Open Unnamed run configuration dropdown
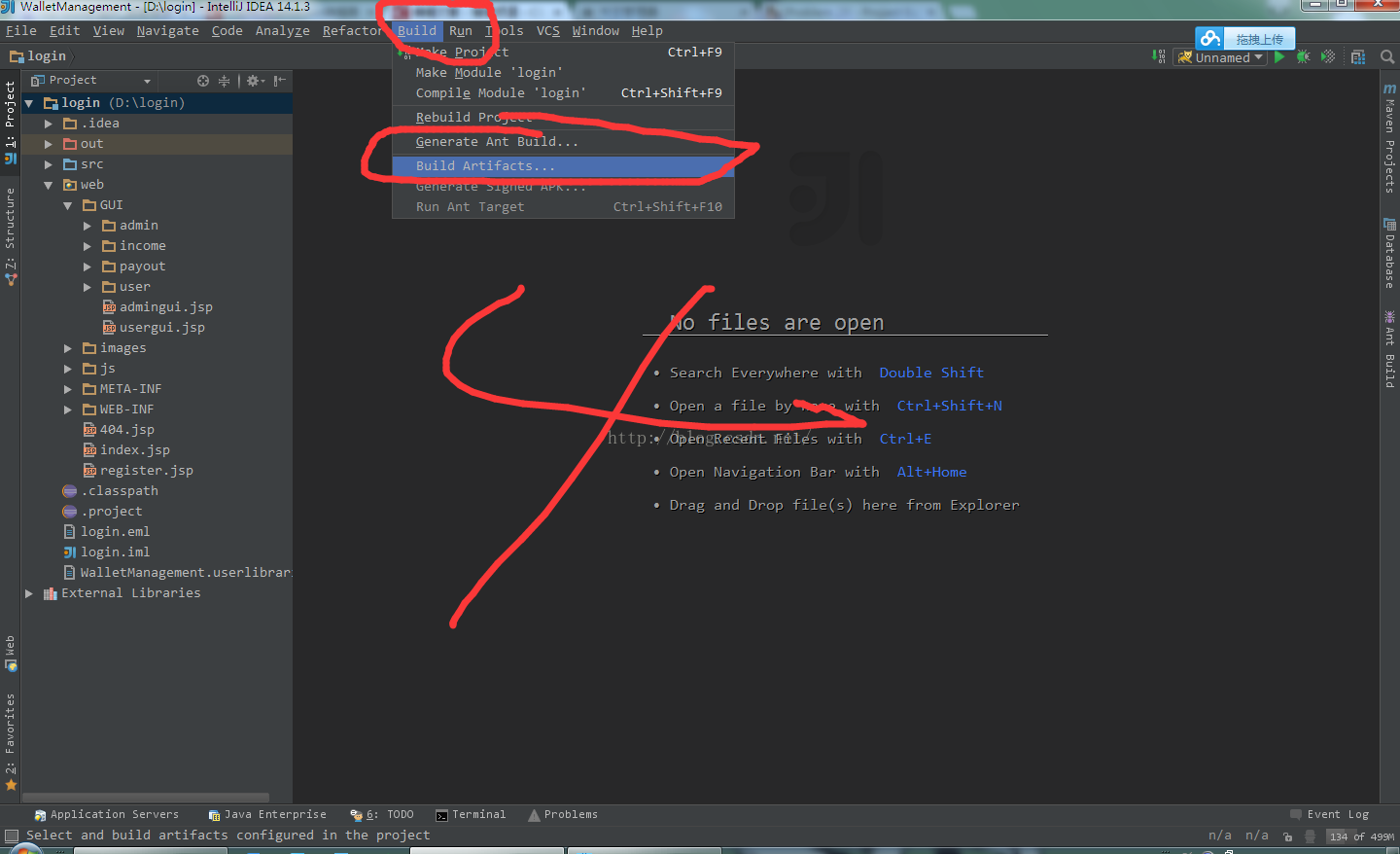 pyautogui.click(x=1221, y=57)
